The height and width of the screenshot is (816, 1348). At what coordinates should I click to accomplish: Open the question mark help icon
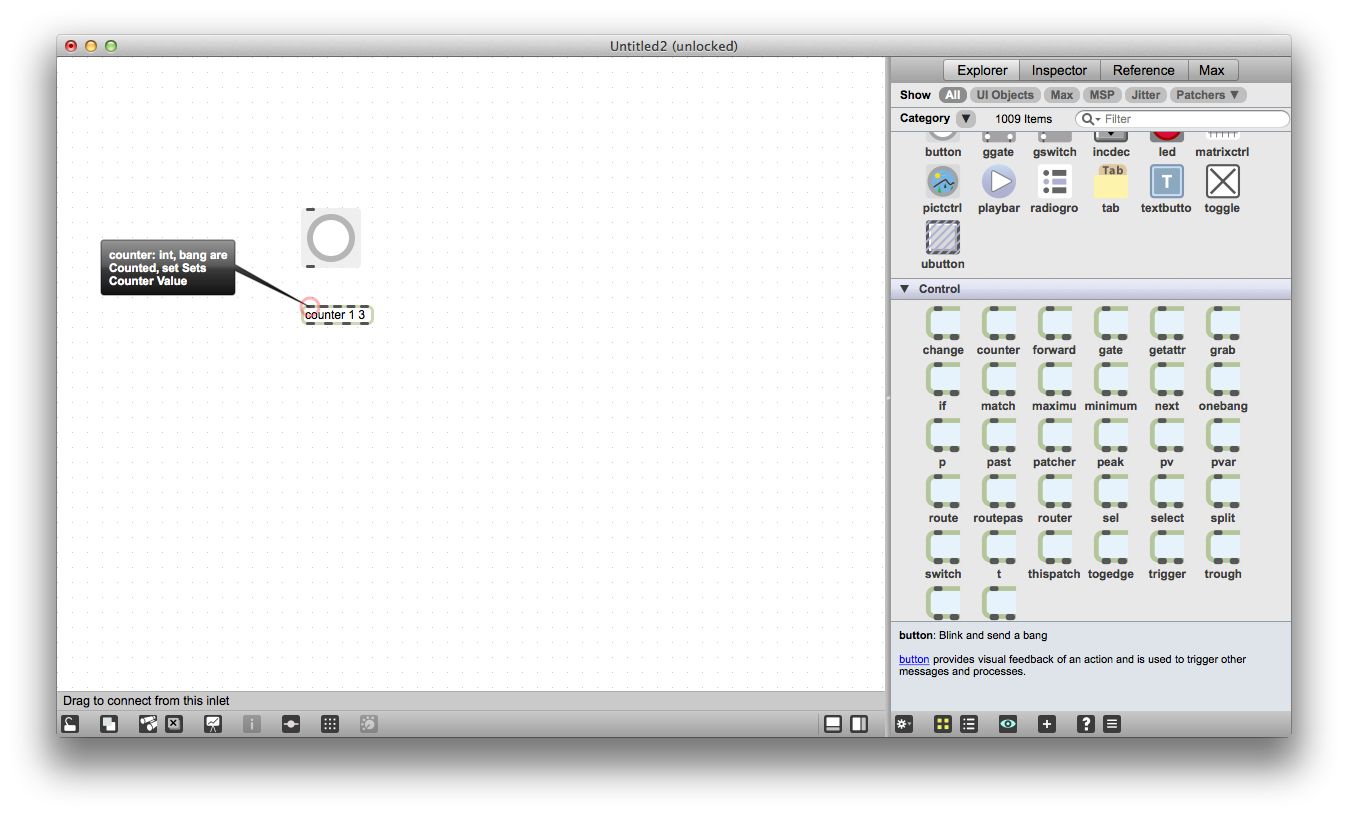click(x=1086, y=724)
